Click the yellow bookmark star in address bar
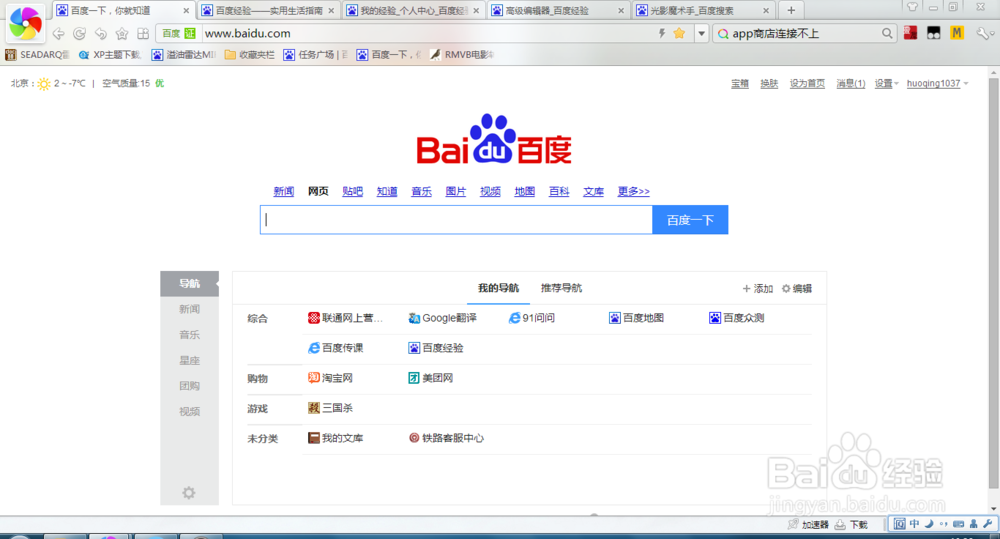 pos(679,33)
